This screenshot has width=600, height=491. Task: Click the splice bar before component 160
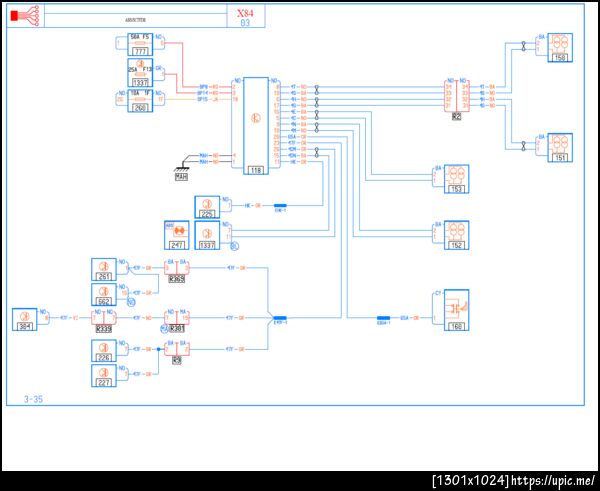pyautogui.click(x=383, y=318)
